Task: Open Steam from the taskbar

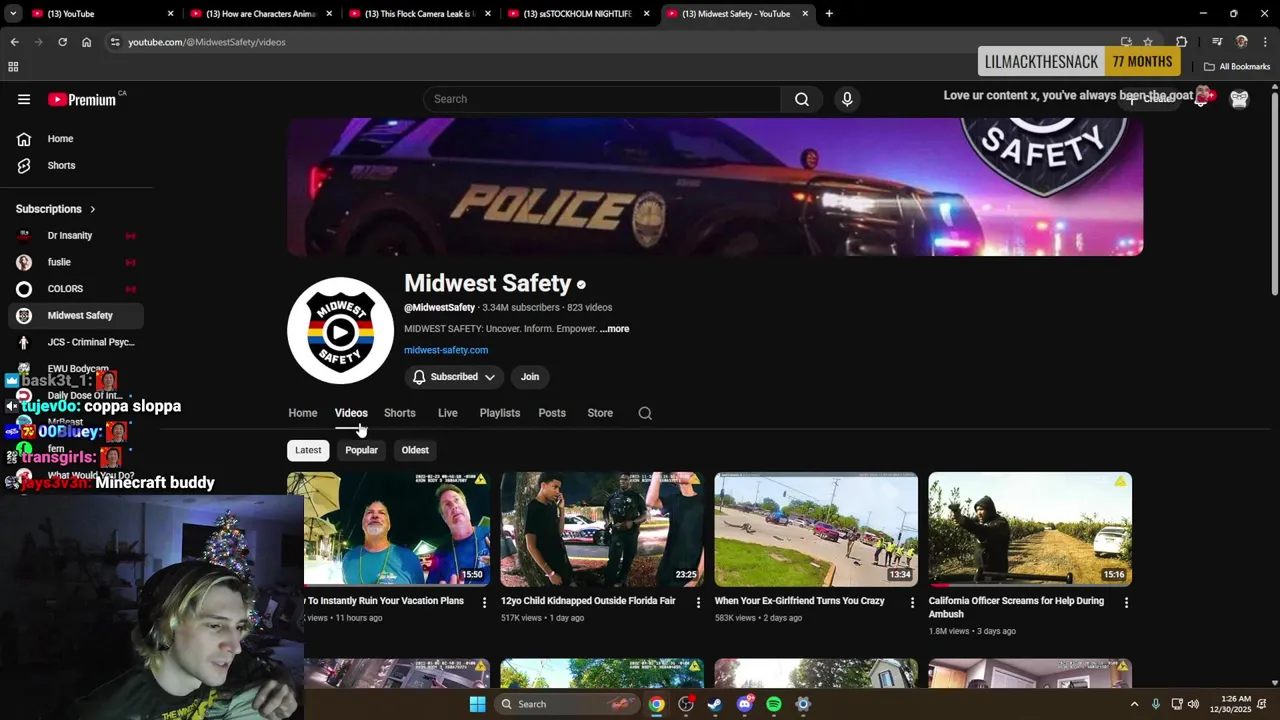Action: [x=715, y=704]
